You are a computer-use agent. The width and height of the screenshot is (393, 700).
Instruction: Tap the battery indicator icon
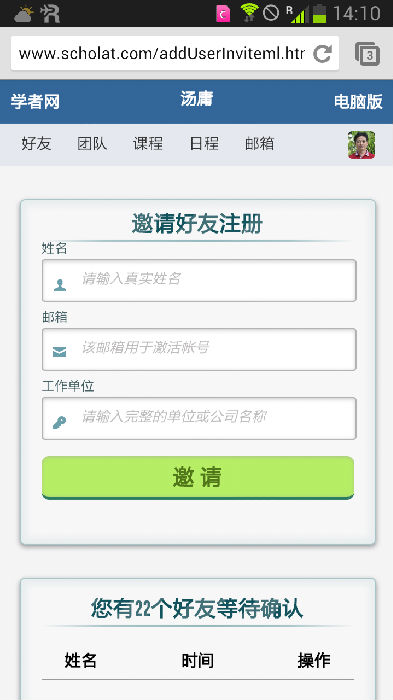coord(319,13)
